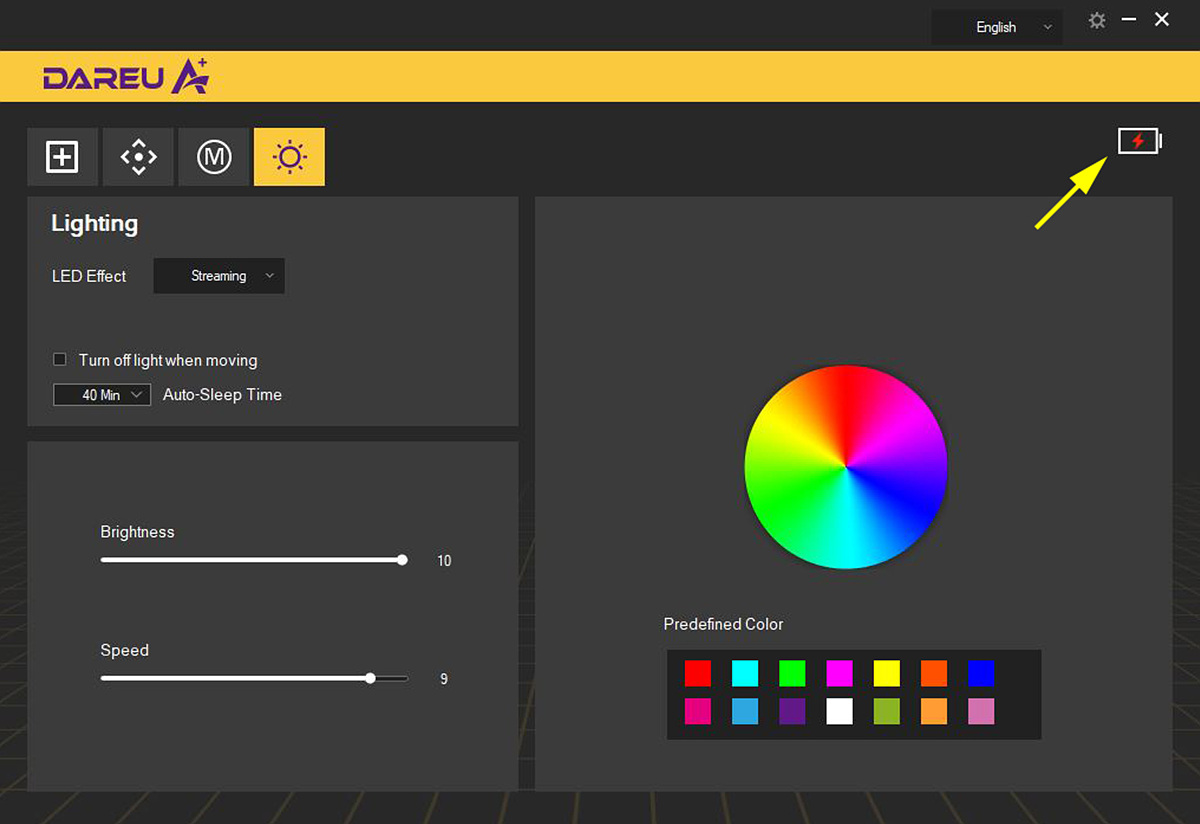Open the 40 Min Auto-Sleep Time dropdown
The height and width of the screenshot is (824, 1200).
pyautogui.click(x=102, y=395)
